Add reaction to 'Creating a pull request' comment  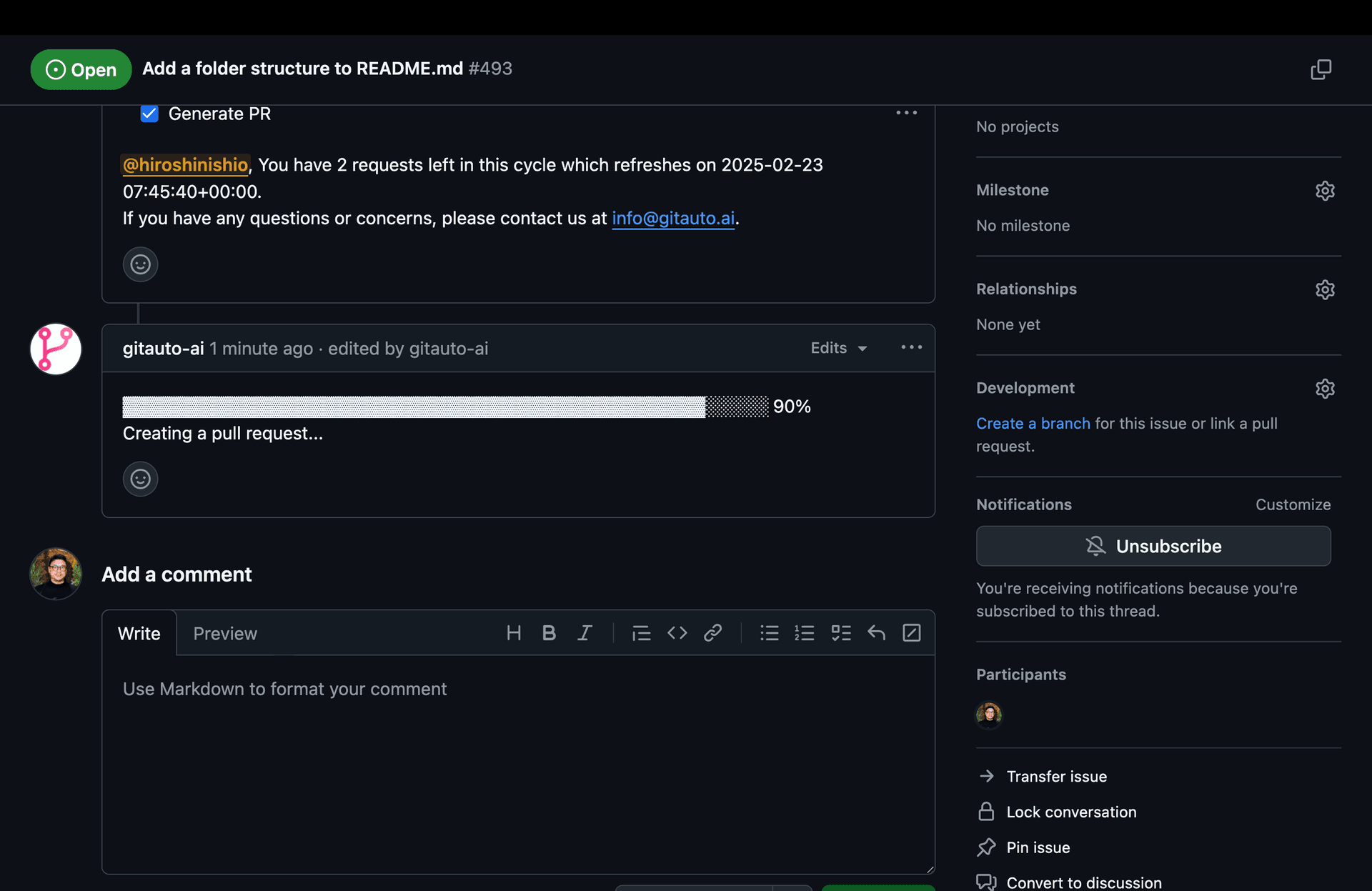click(140, 479)
